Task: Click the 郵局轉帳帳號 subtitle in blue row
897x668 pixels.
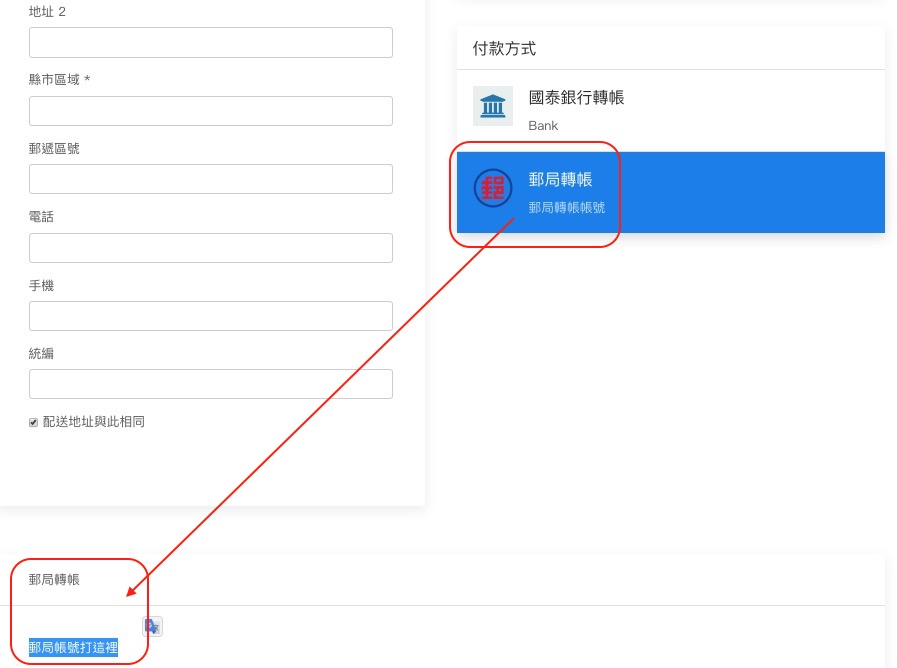Action: [566, 208]
